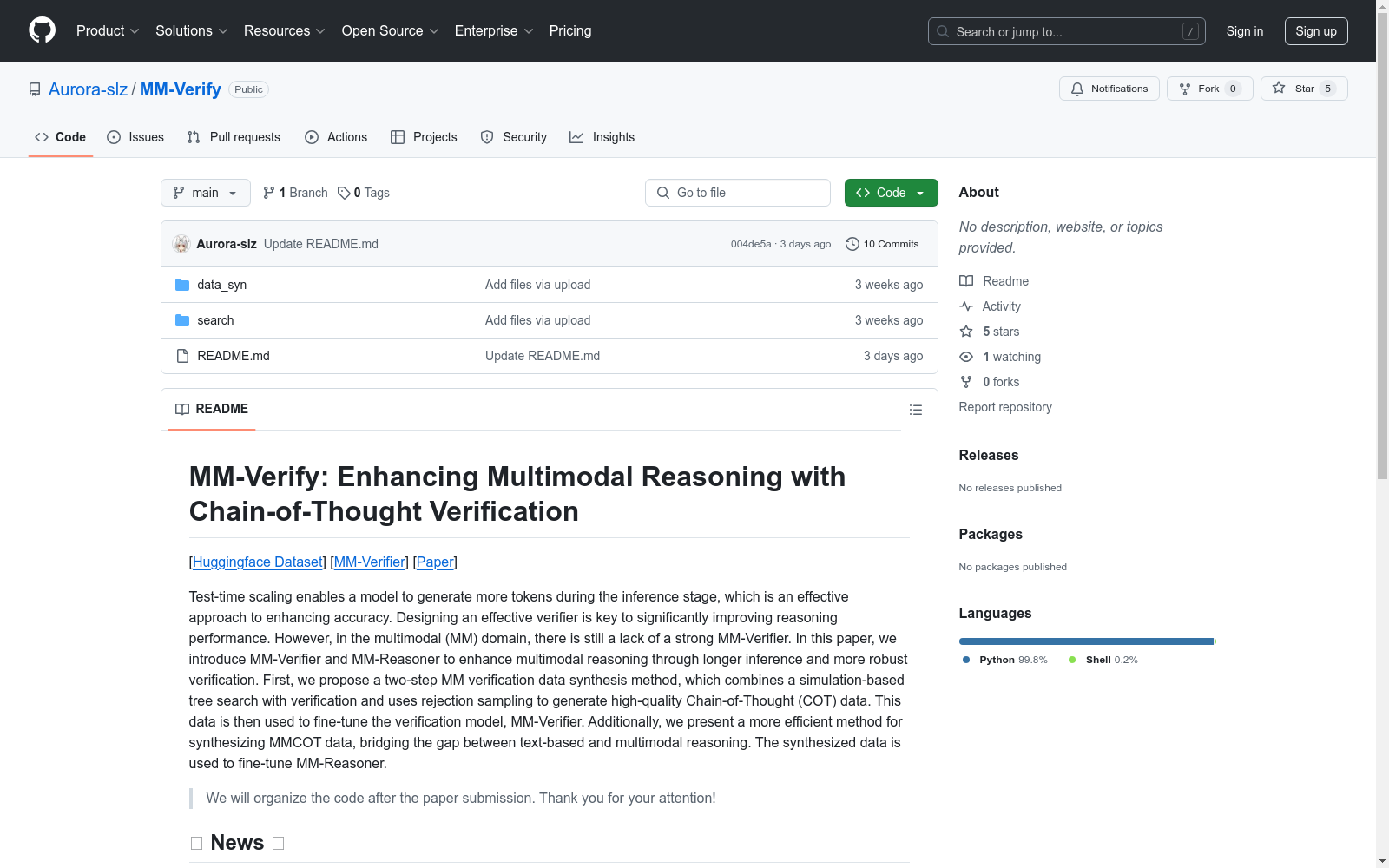Click the magnifier icon in Go to file
Viewport: 1389px width, 868px height.
(663, 193)
